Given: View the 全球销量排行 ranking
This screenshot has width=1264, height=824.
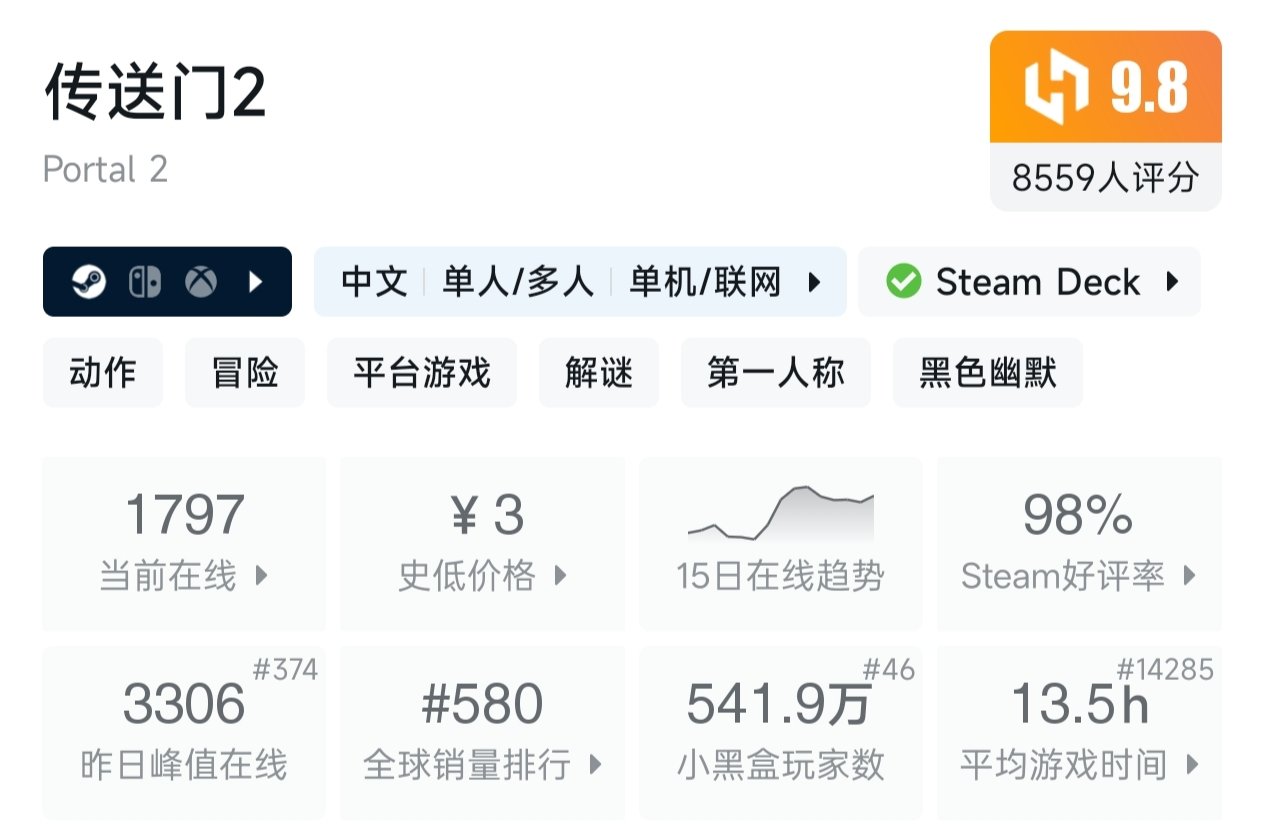Looking at the screenshot, I should [482, 733].
